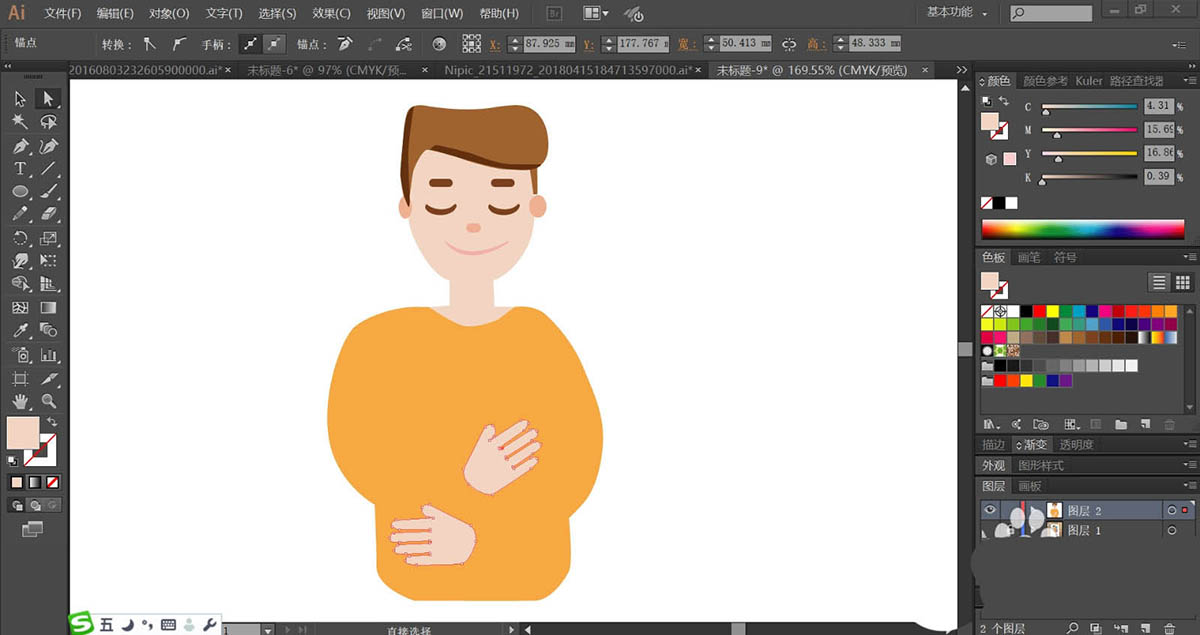
Task: Select the Pen tool
Action: [x=20, y=146]
